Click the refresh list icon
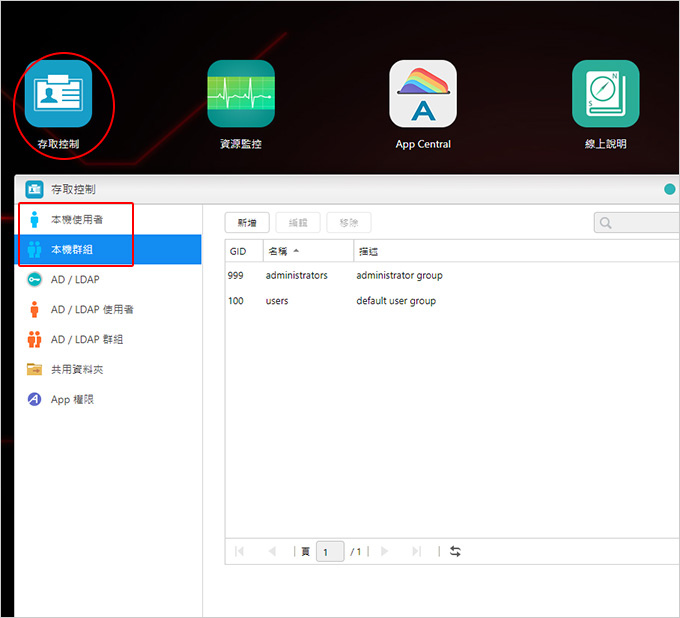The height and width of the screenshot is (618, 680). [455, 551]
